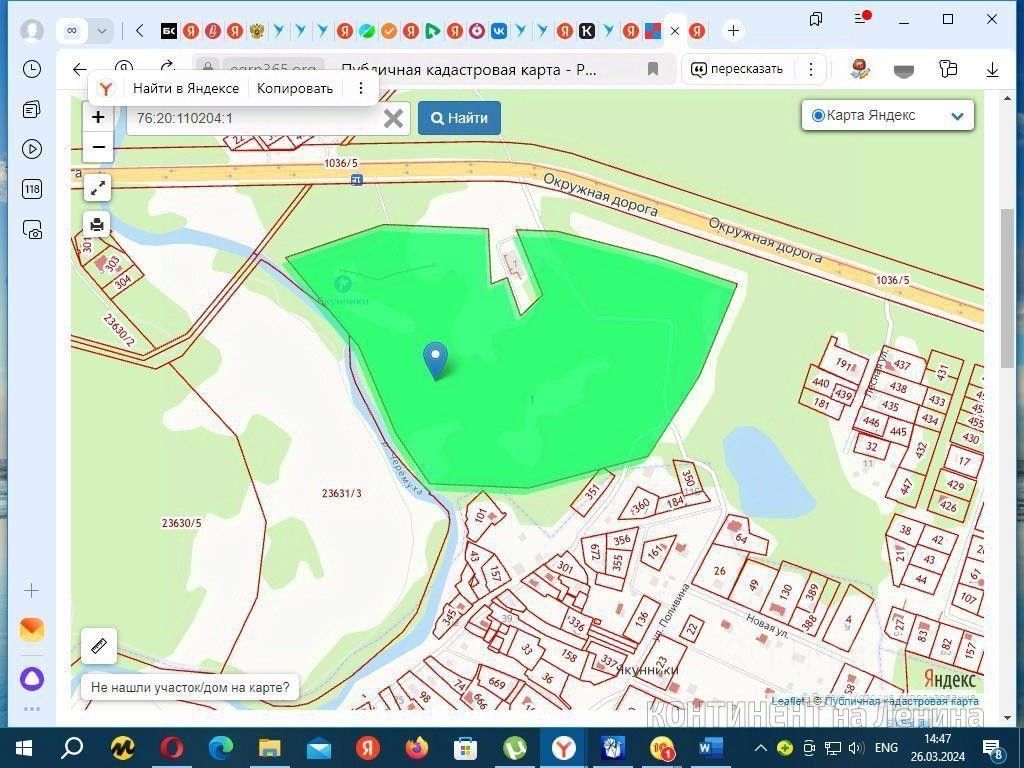Bookmark the page with bookmark icon

[x=652, y=69]
